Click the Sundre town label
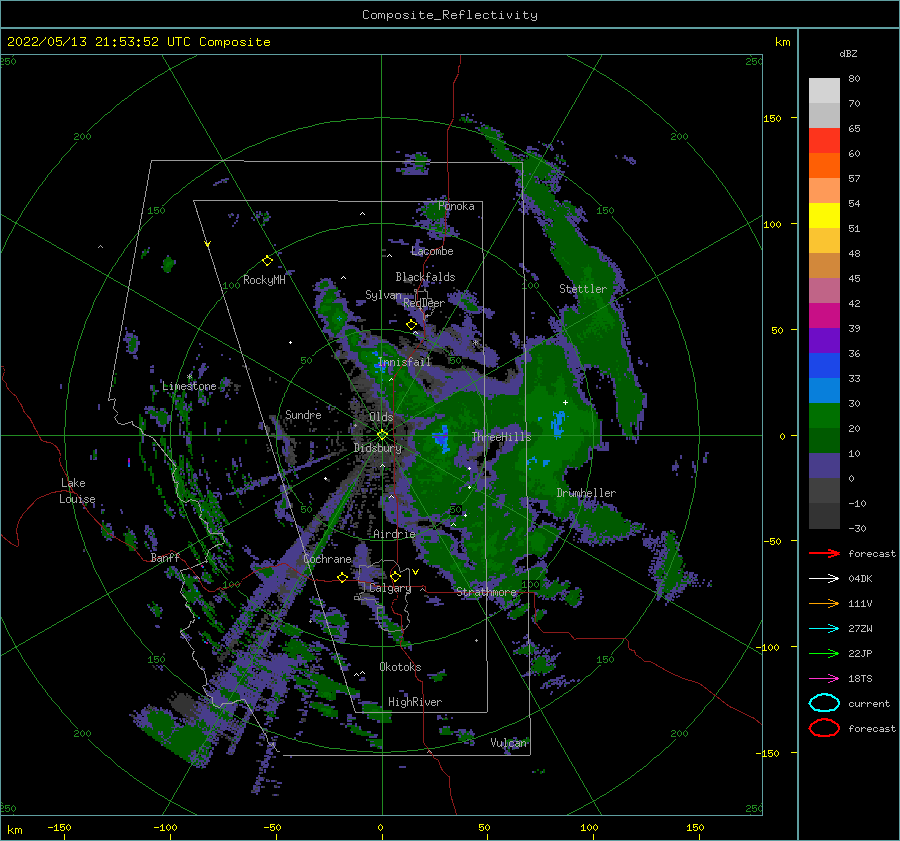 pos(303,414)
